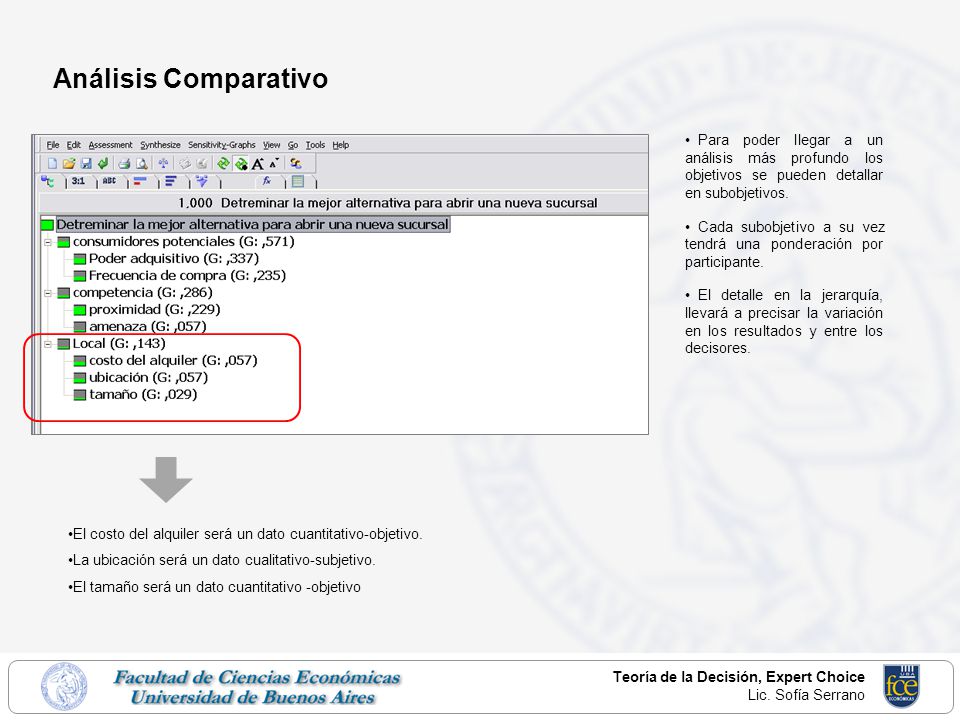Click the Print icon
The width and height of the screenshot is (960, 720).
point(124,163)
